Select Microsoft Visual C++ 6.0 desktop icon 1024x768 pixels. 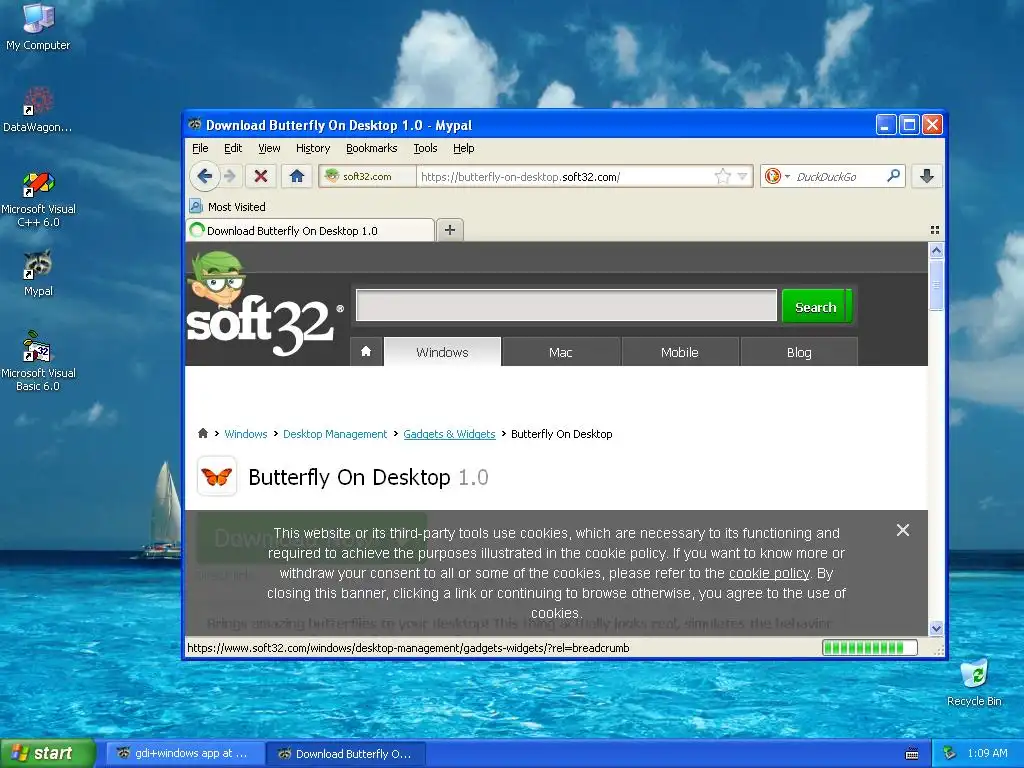(x=38, y=199)
